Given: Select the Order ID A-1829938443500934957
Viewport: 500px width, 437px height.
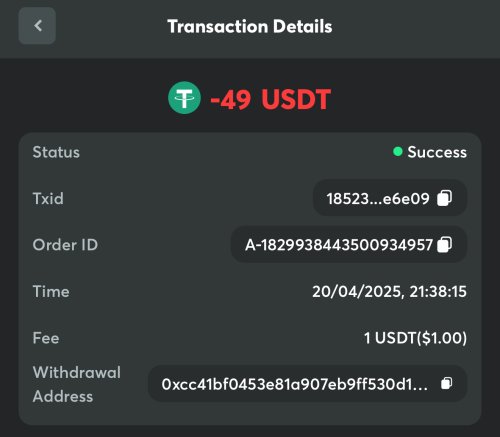Looking at the screenshot, I should (339, 245).
